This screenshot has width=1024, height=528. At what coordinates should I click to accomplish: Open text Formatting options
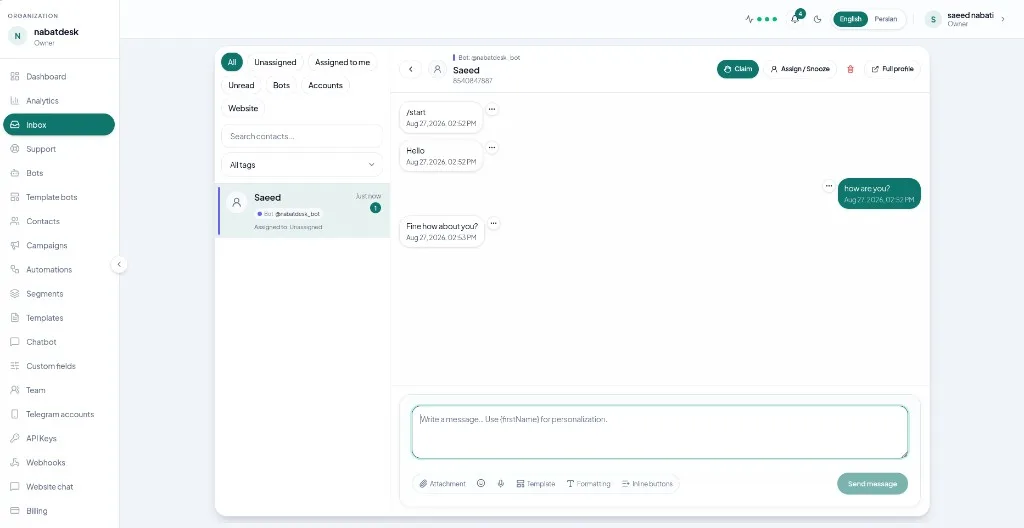point(588,484)
